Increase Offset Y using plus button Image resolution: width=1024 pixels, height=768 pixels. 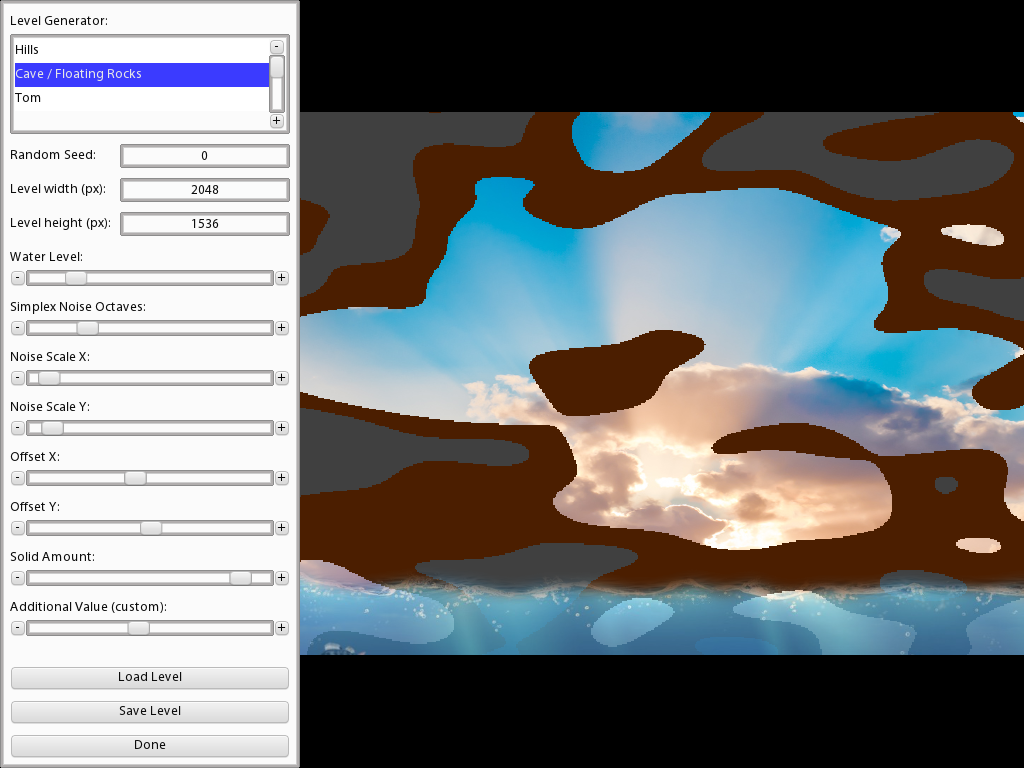[282, 528]
